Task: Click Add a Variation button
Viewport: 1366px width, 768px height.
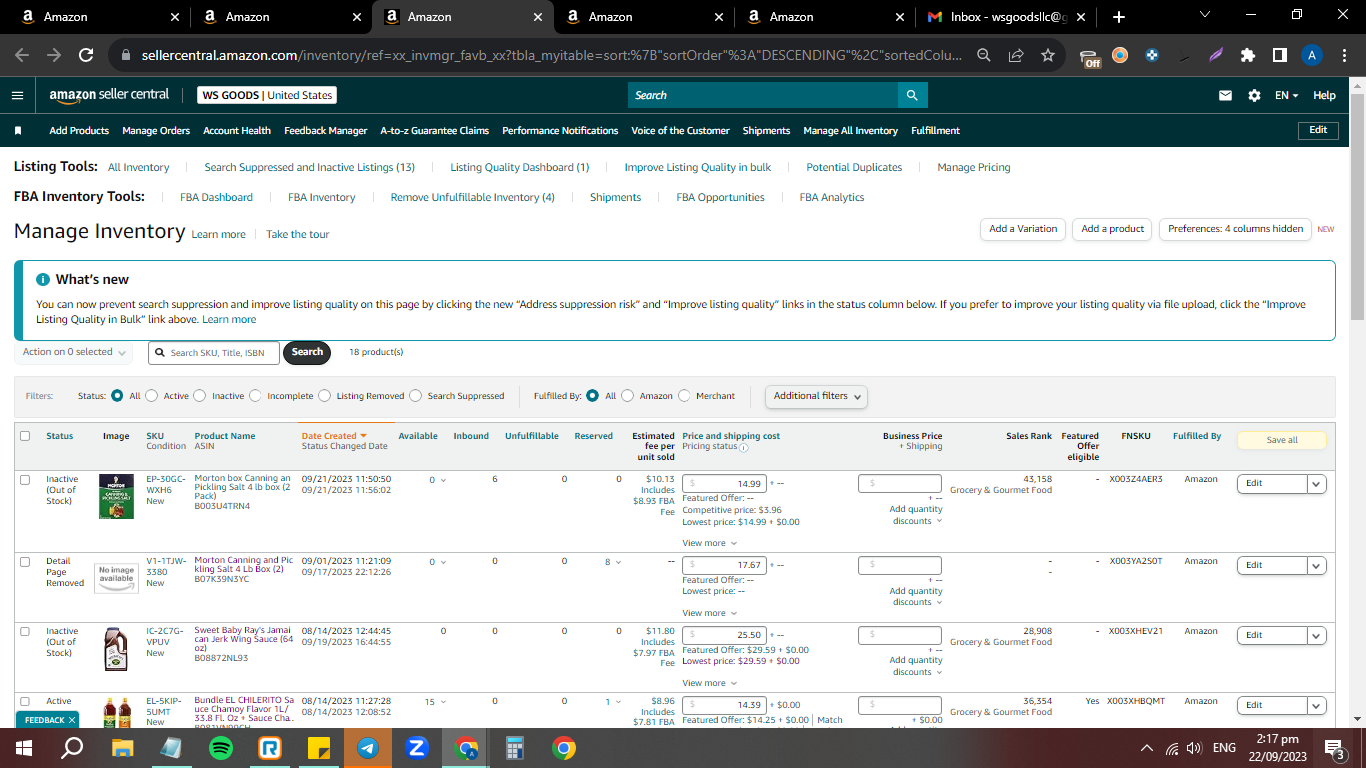Action: coord(1023,229)
